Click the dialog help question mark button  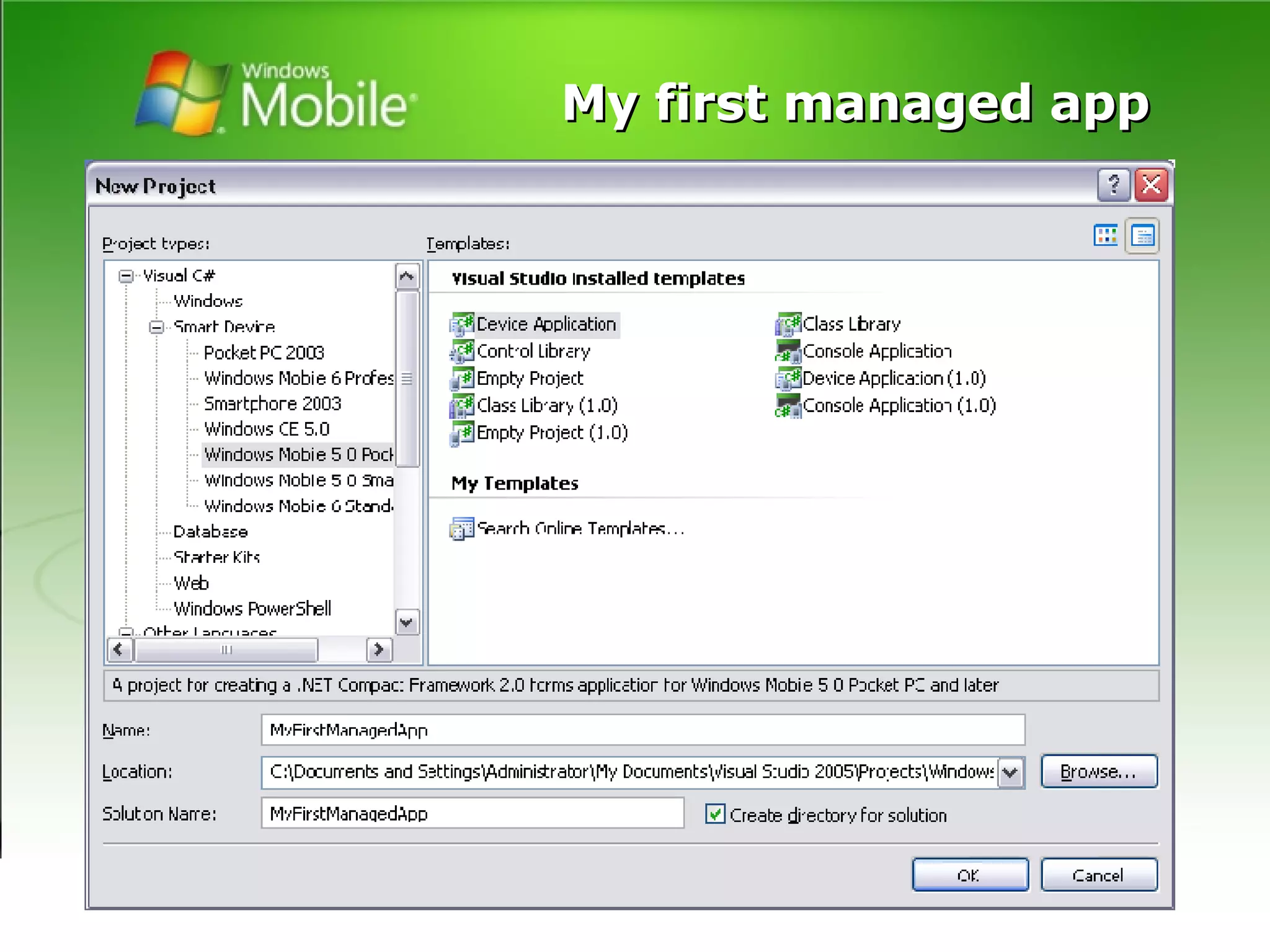tap(1114, 185)
